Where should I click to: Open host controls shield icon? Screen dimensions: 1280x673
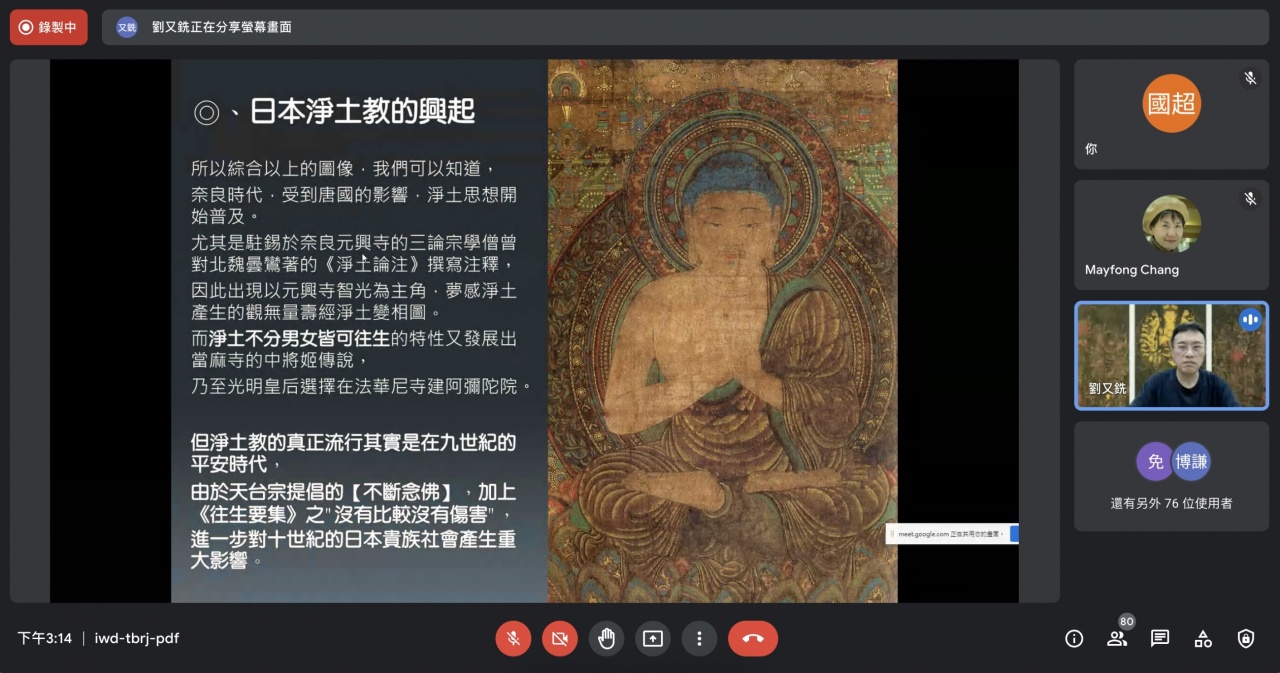pyautogui.click(x=1246, y=638)
